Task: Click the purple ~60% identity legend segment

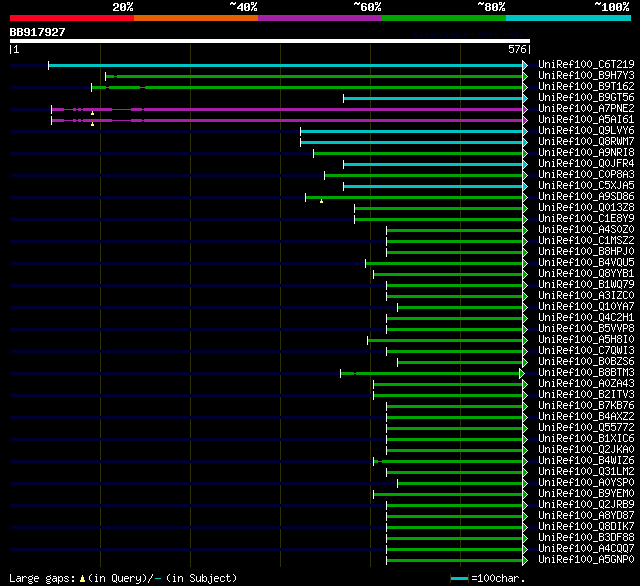Action: [320, 18]
